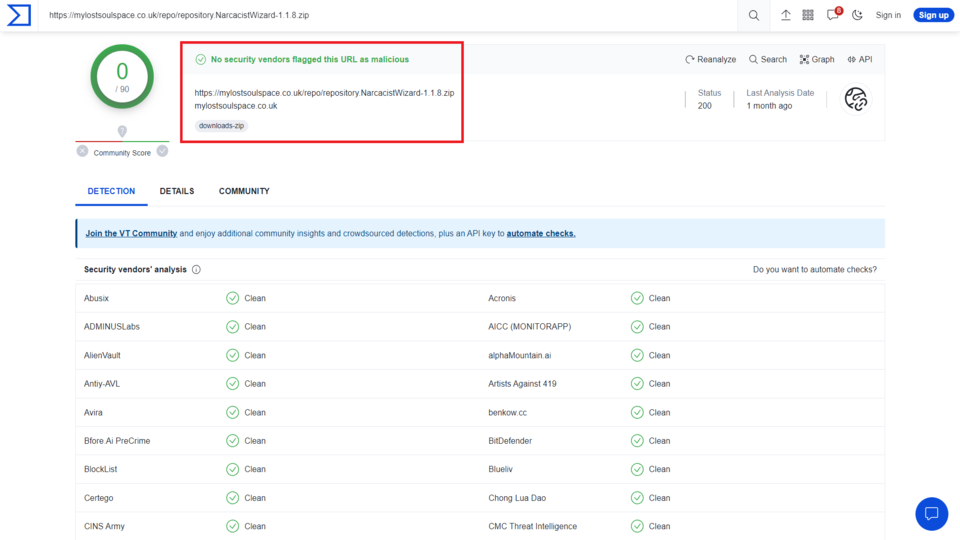960x540 pixels.
Task: Click the 'Abusix' vendor name
Action: 96,298
